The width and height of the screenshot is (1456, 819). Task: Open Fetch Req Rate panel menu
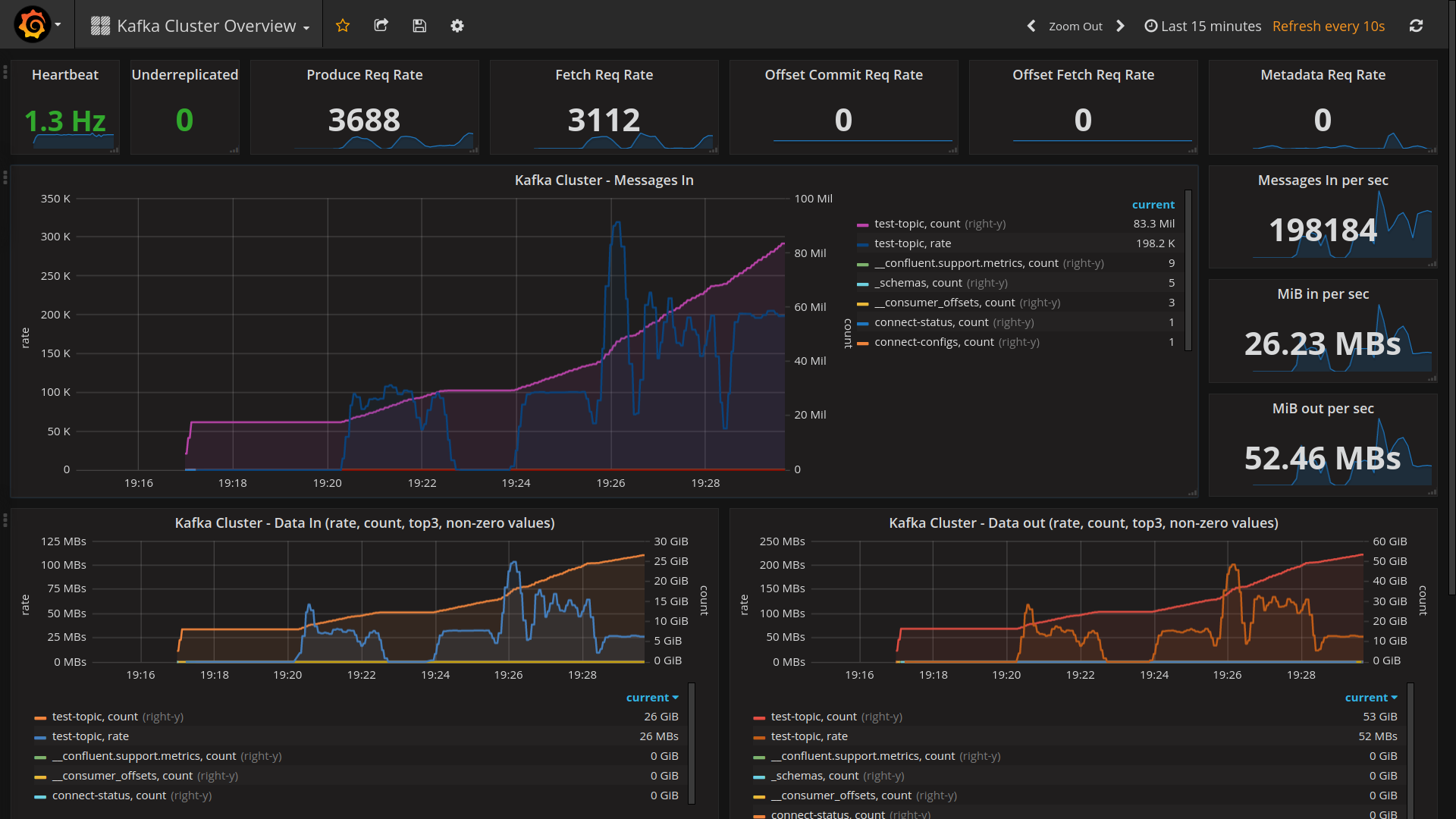[604, 74]
